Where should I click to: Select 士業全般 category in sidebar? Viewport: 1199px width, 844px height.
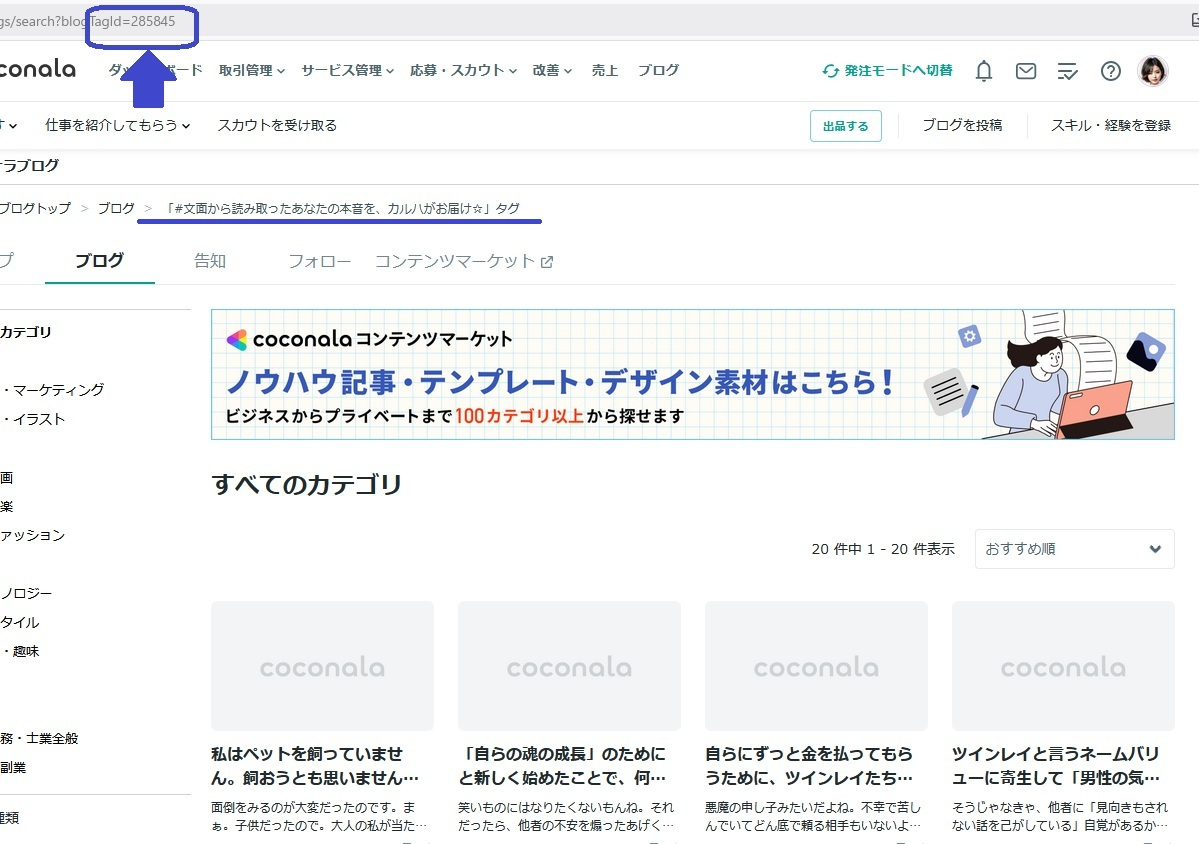39,738
